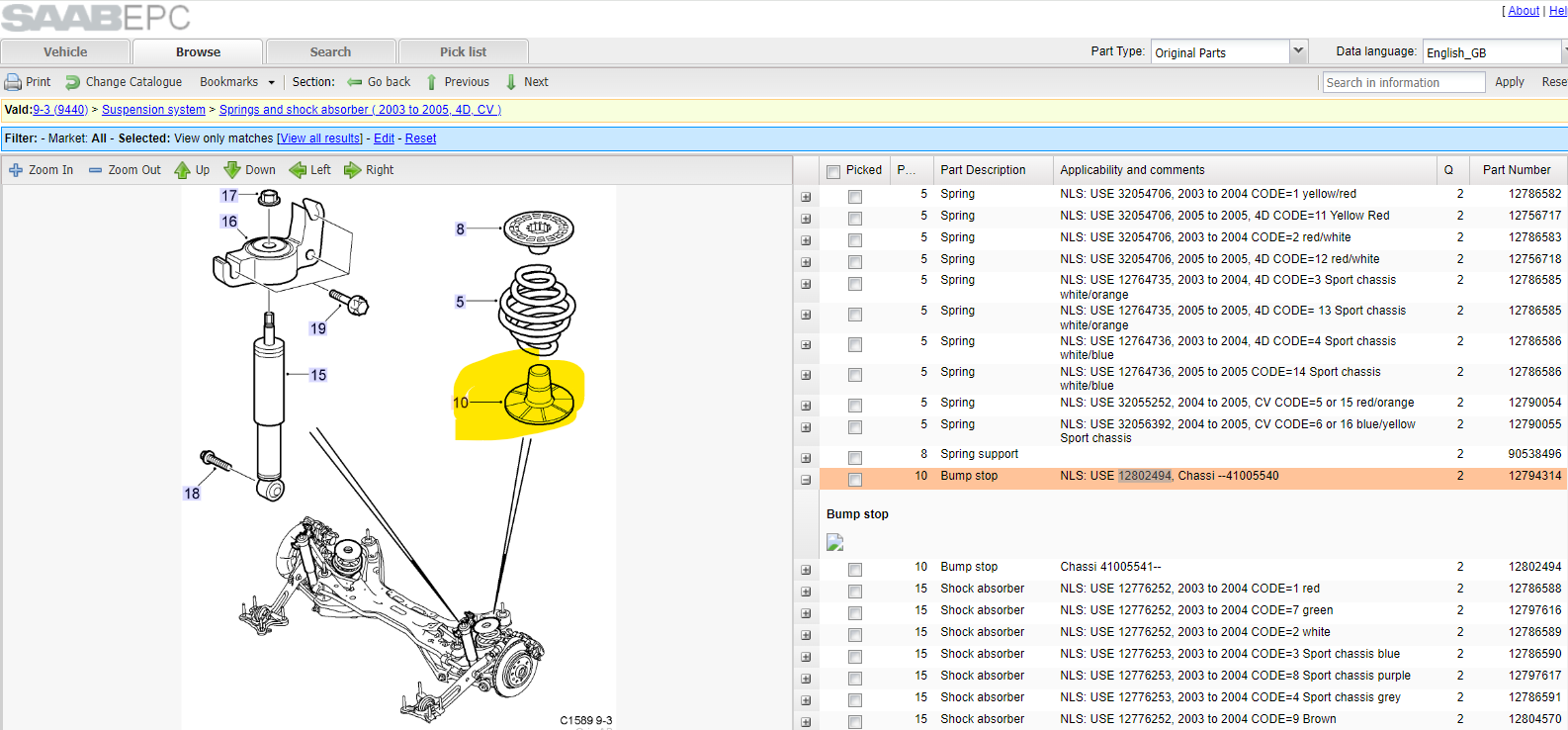Collapse the Bump stop 12794314 row

806,479
